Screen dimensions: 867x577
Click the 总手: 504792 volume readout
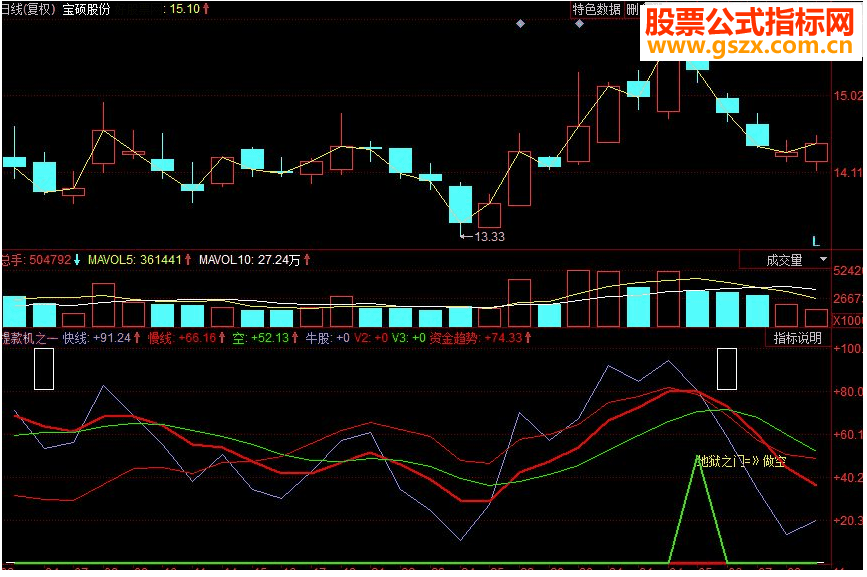click(40, 260)
